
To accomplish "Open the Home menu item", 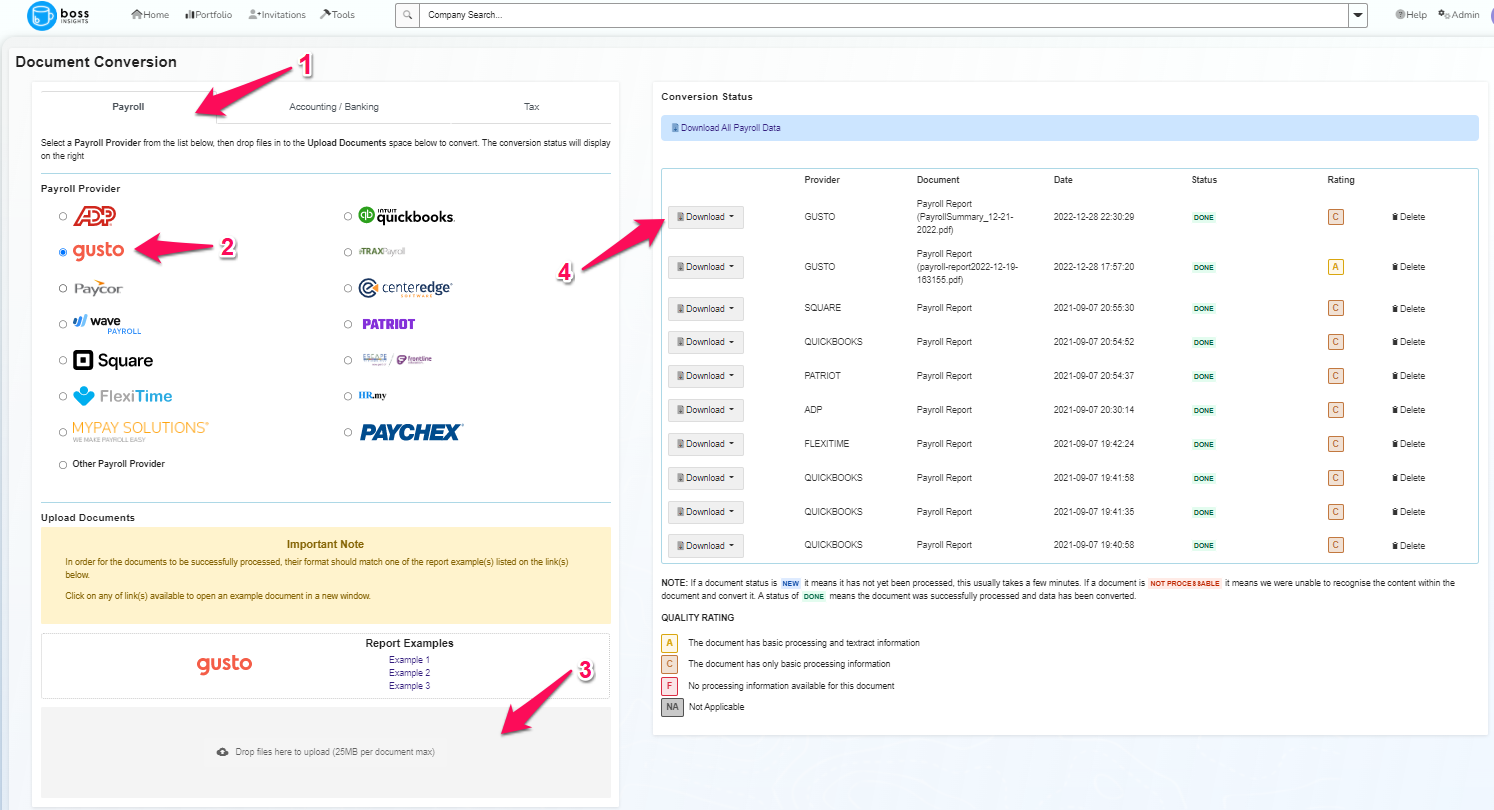I will coord(150,15).
